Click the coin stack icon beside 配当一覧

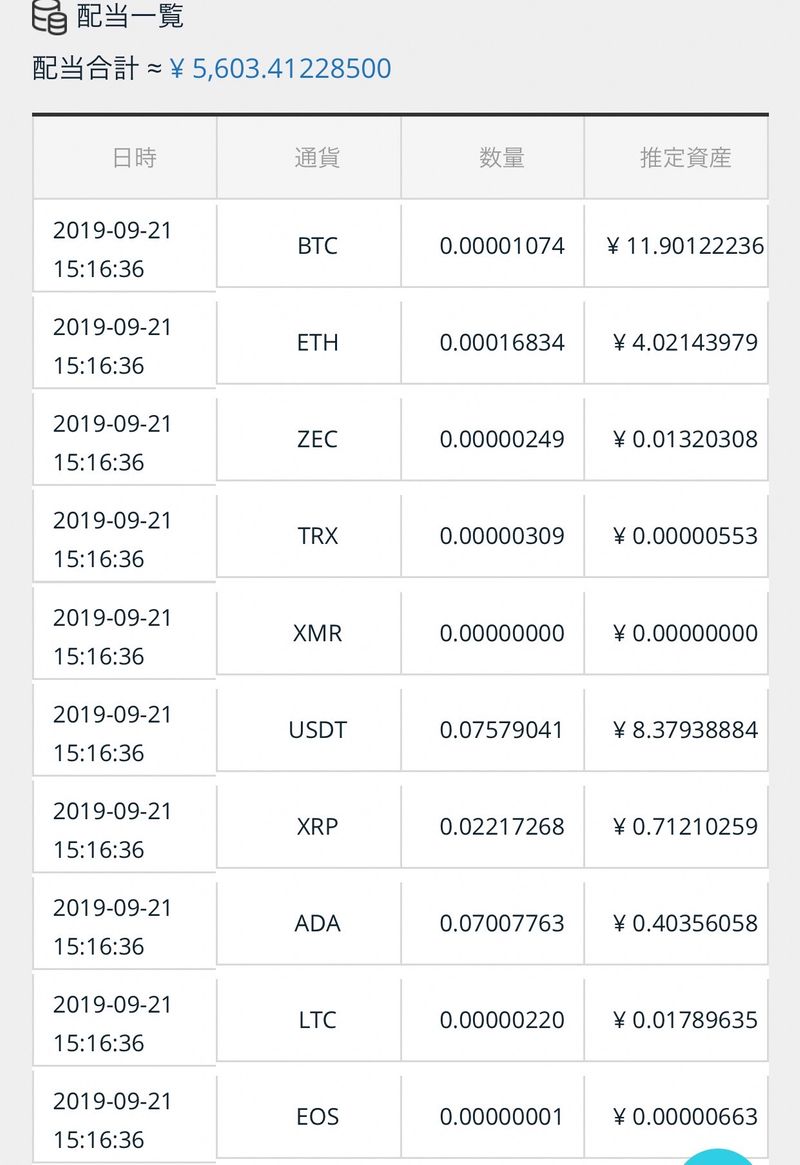point(50,14)
